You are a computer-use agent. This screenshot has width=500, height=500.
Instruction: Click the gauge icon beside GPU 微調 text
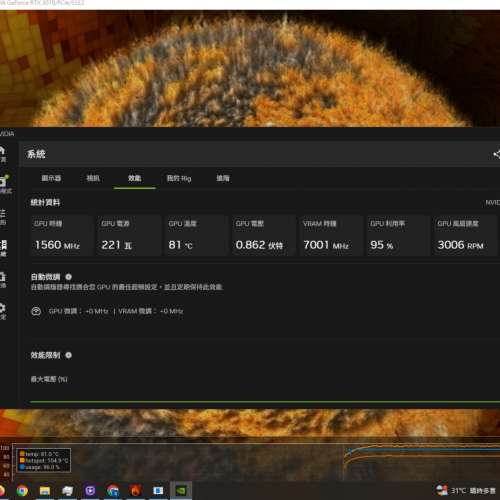tap(36, 311)
